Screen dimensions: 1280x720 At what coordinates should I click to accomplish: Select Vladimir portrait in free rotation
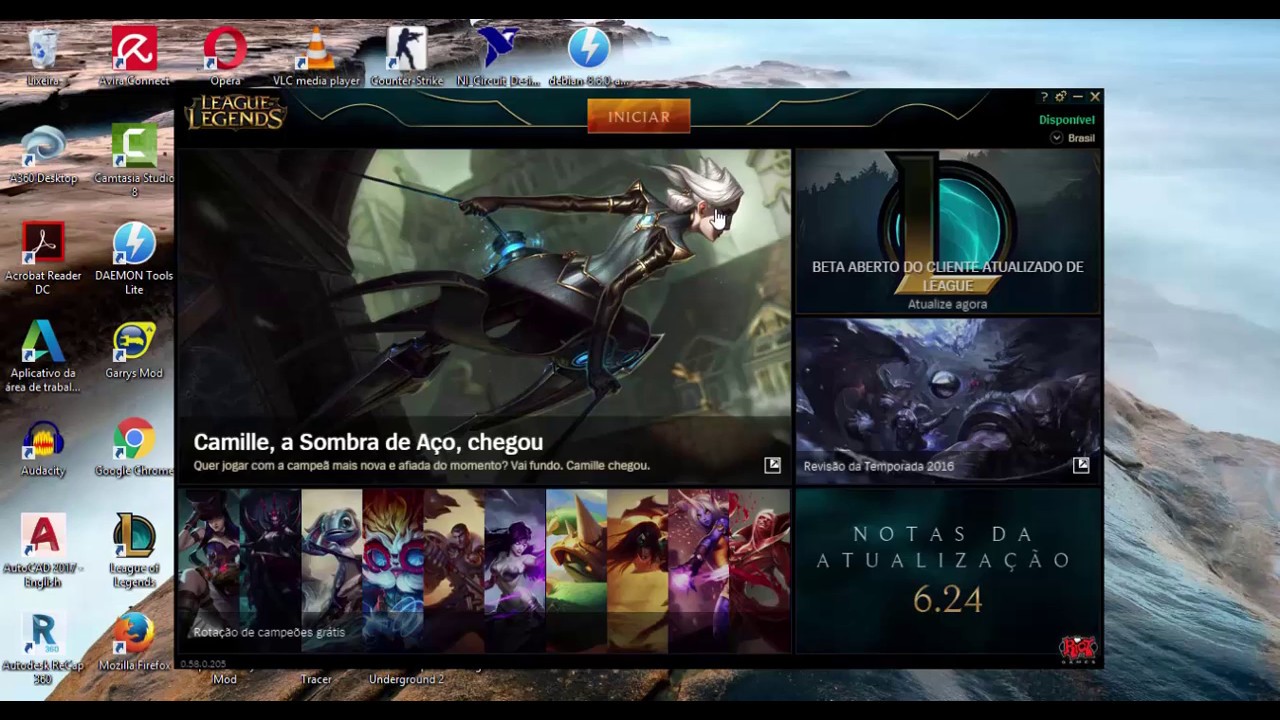tap(759, 570)
